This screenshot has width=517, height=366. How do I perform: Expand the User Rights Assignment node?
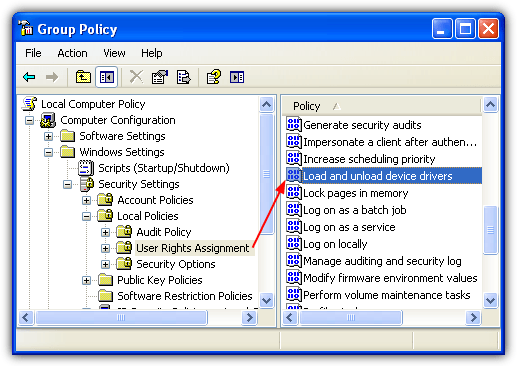pos(105,248)
